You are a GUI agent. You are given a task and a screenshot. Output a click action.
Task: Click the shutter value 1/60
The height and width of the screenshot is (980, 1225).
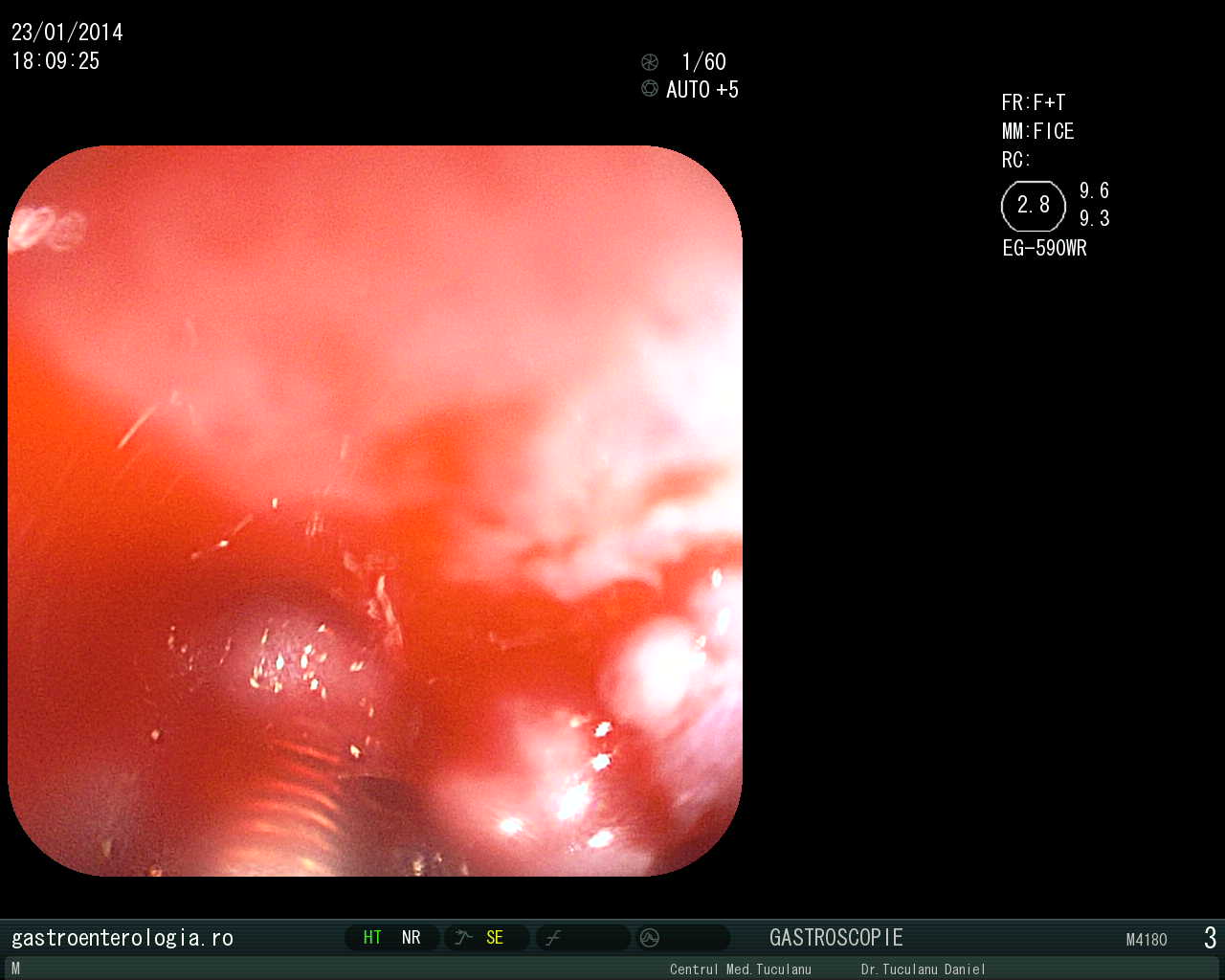[703, 62]
